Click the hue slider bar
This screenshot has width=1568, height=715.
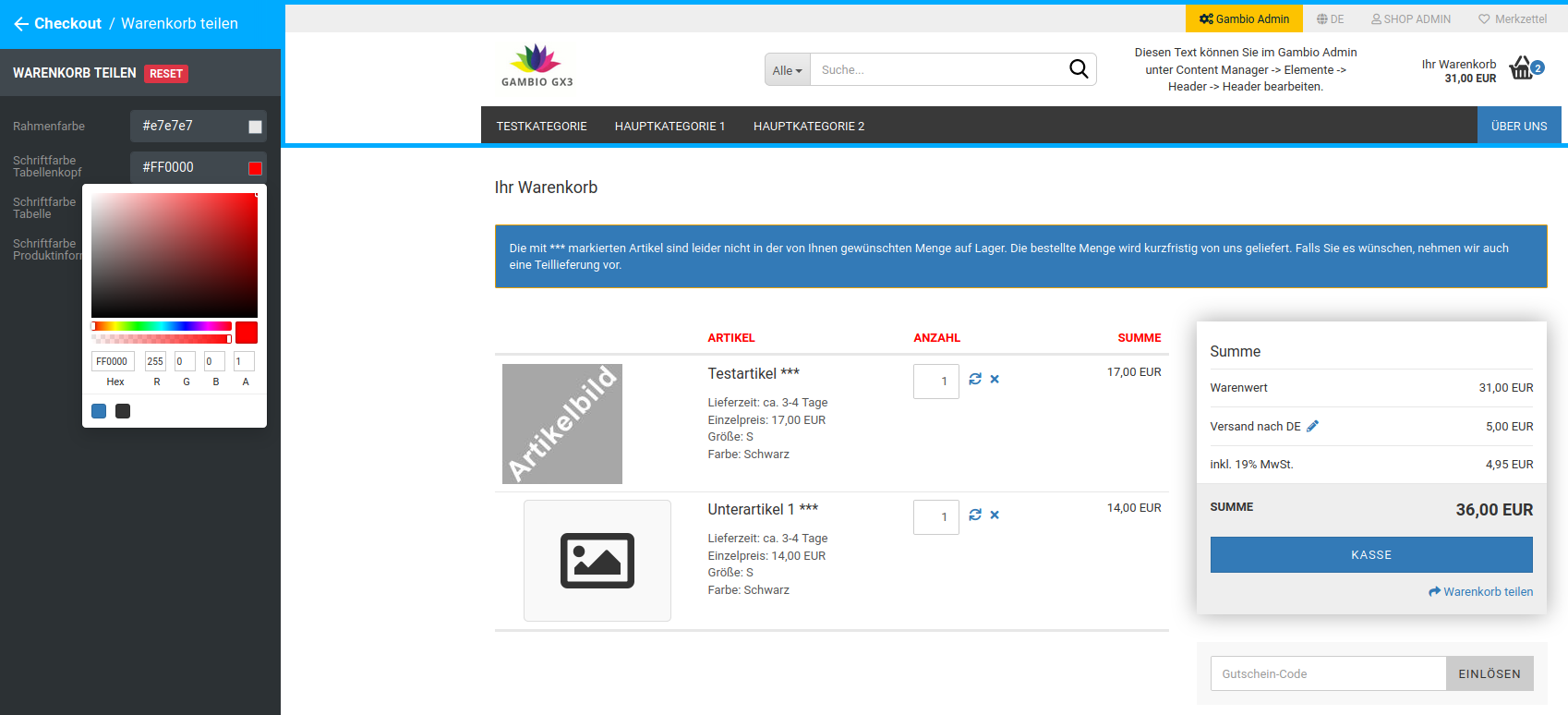point(162,326)
